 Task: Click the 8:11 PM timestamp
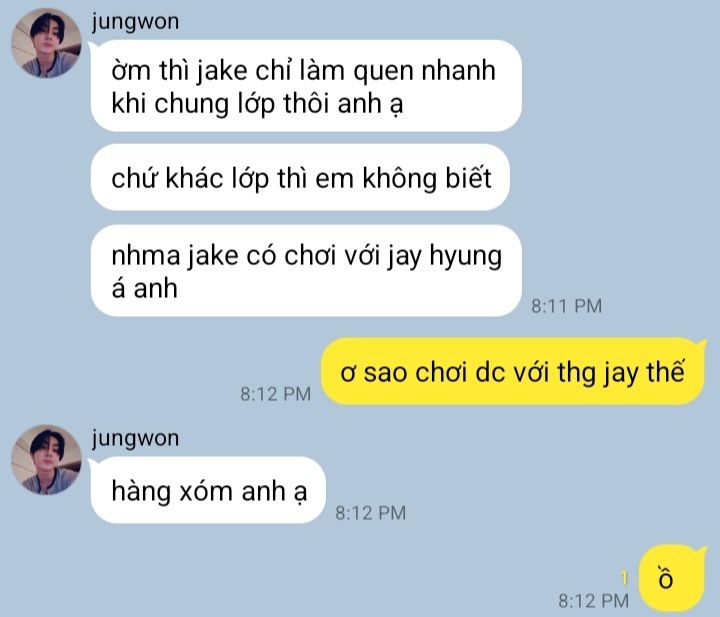click(566, 306)
